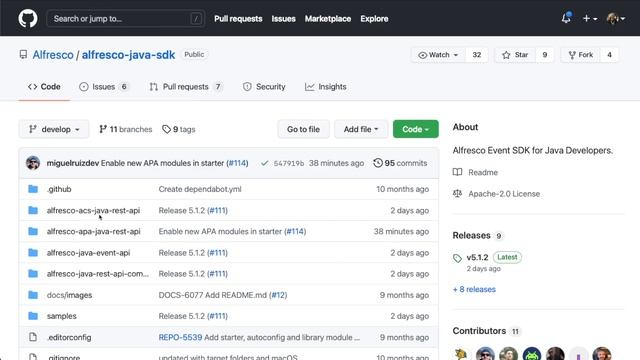Viewport: 640px width, 360px height.
Task: Click the file icon beside .editorconfig
Action: (33, 337)
